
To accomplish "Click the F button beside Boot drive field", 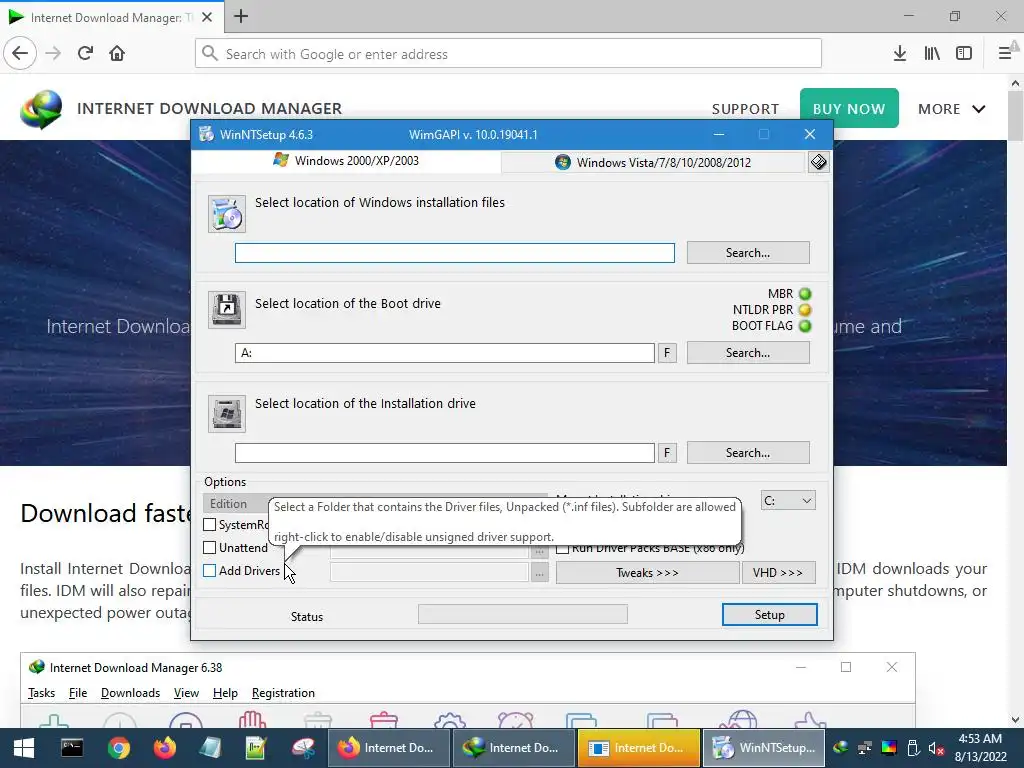I will coord(667,353).
